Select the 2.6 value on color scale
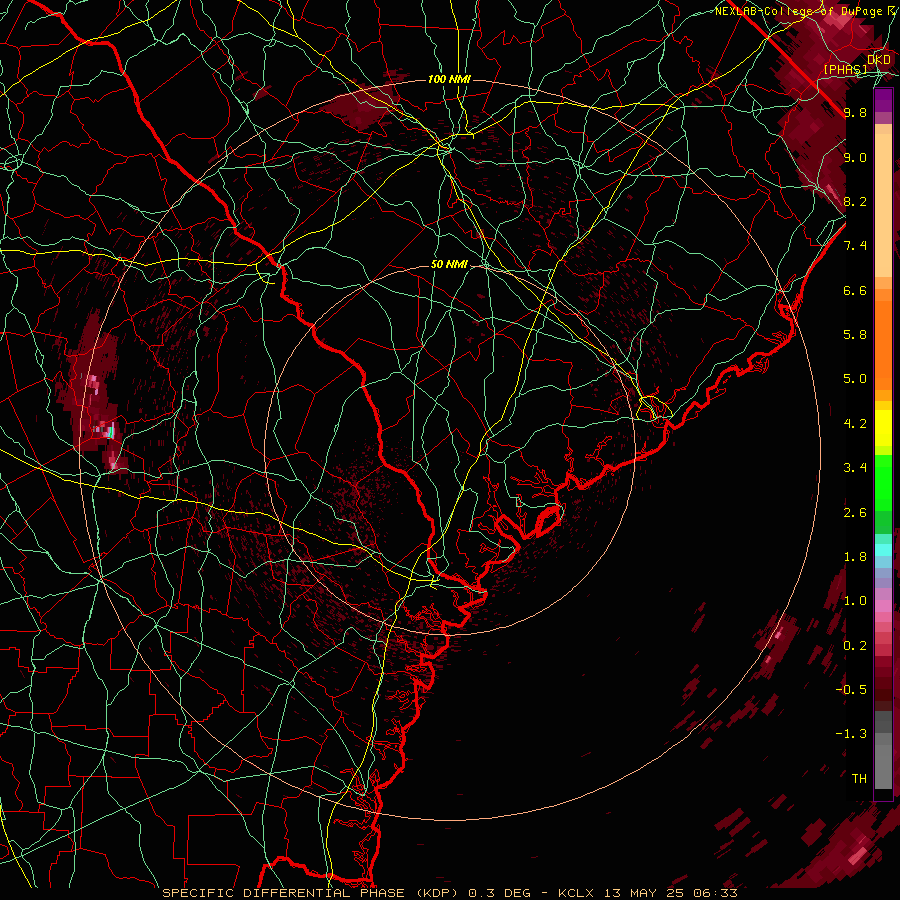 [855, 513]
